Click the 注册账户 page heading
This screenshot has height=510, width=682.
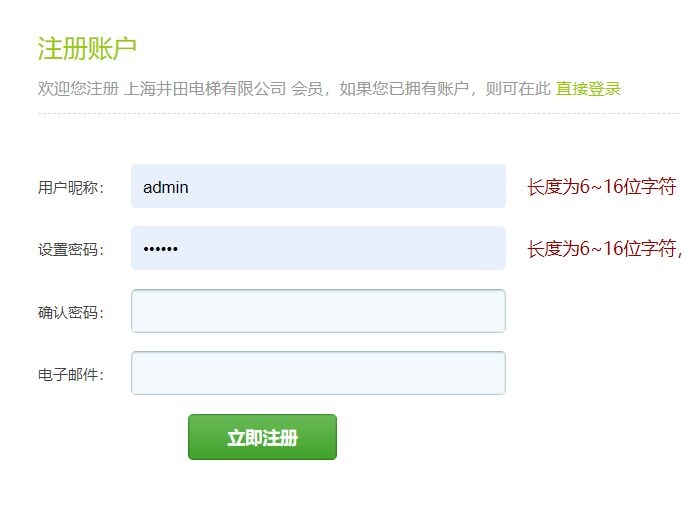(x=87, y=48)
